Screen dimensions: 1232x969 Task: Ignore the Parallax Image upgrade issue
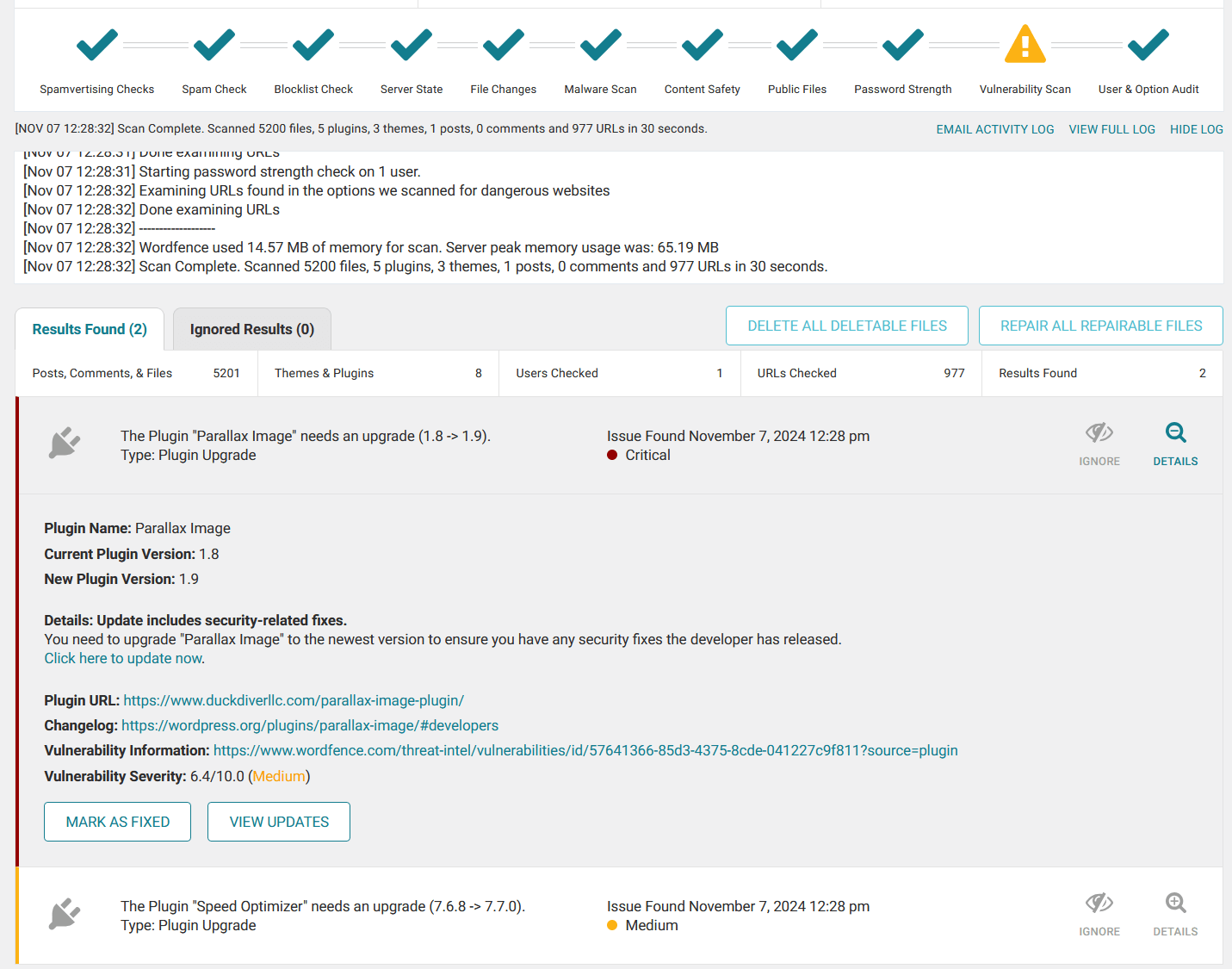click(x=1099, y=442)
